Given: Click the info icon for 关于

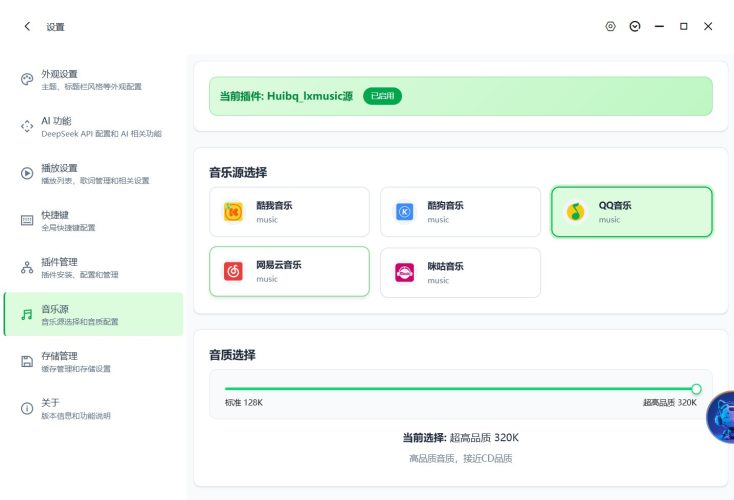Looking at the screenshot, I should click(27, 408).
